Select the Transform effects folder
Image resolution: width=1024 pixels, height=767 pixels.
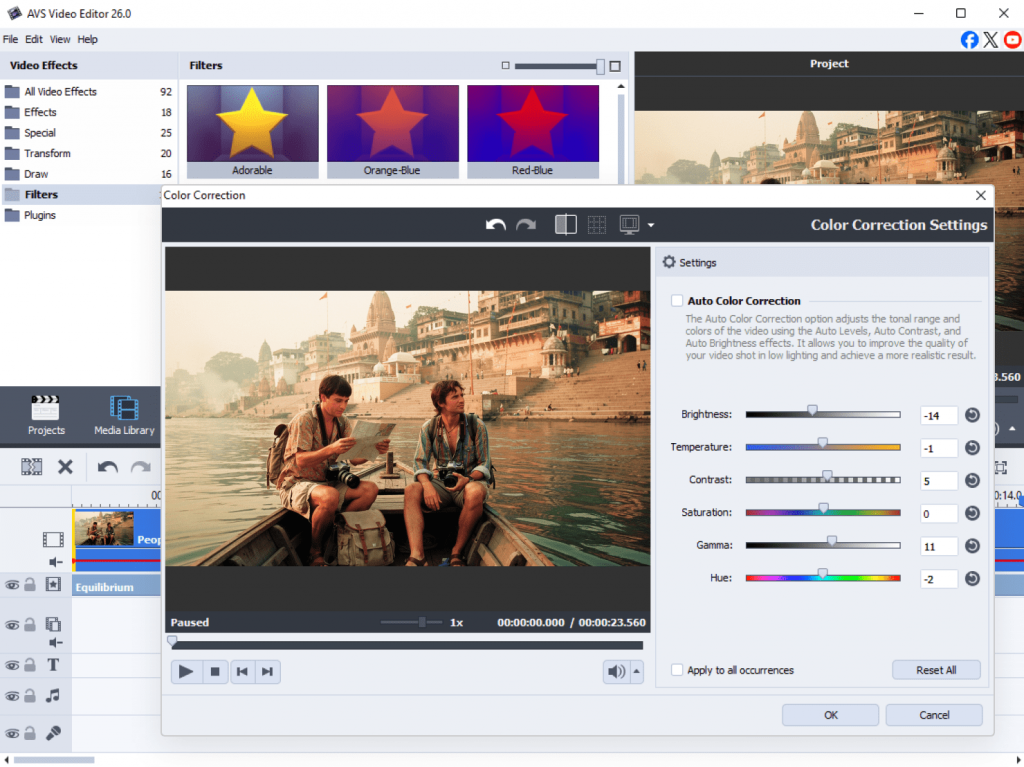point(47,153)
